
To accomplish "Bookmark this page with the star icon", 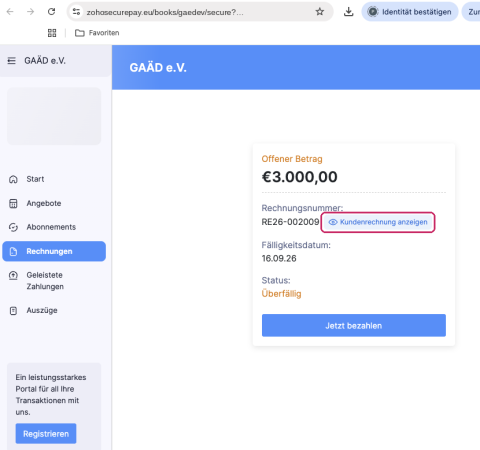I will (x=320, y=12).
